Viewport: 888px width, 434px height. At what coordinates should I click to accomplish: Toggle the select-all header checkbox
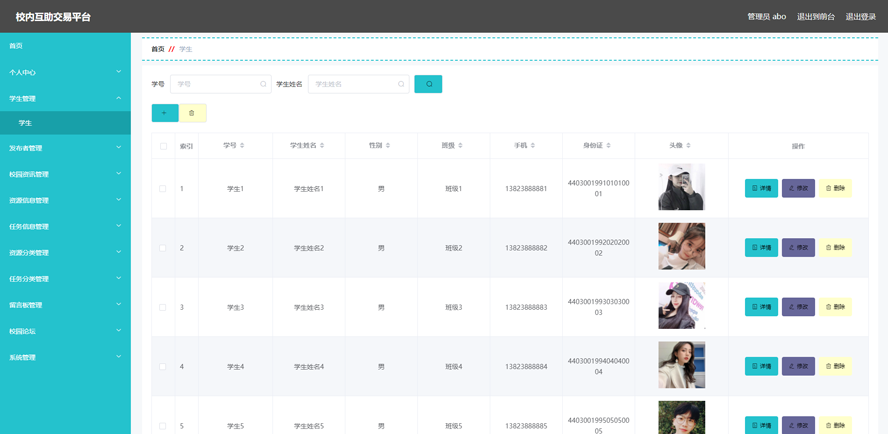[163, 146]
